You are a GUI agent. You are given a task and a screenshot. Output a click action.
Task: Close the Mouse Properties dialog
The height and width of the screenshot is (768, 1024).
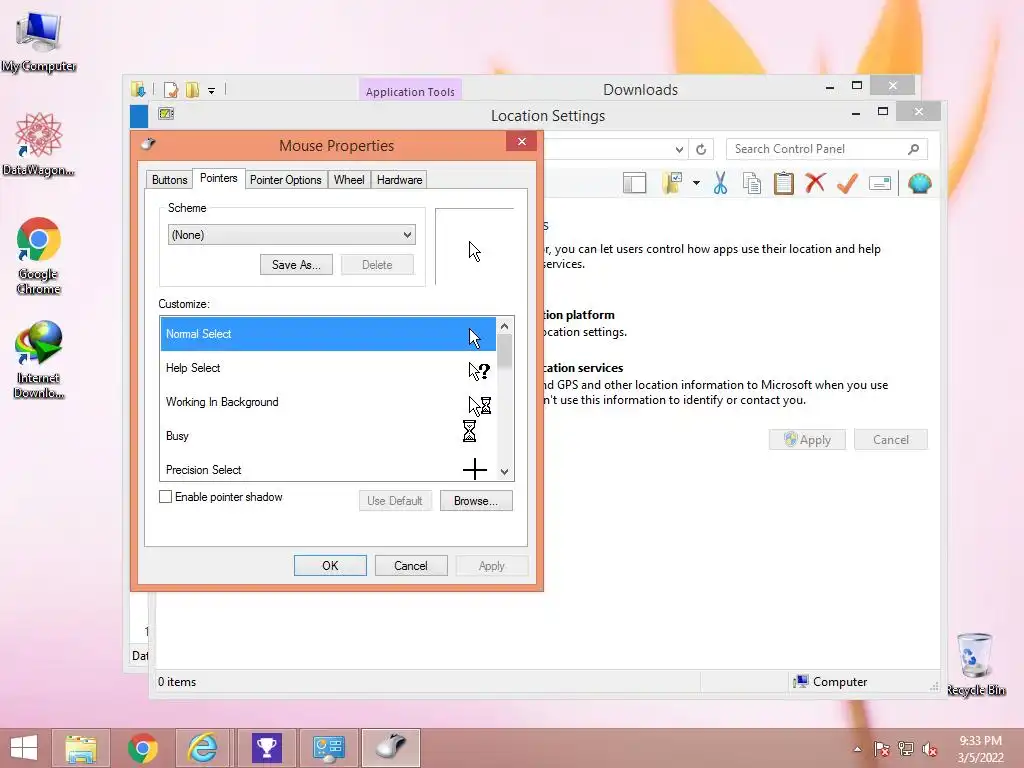(521, 142)
